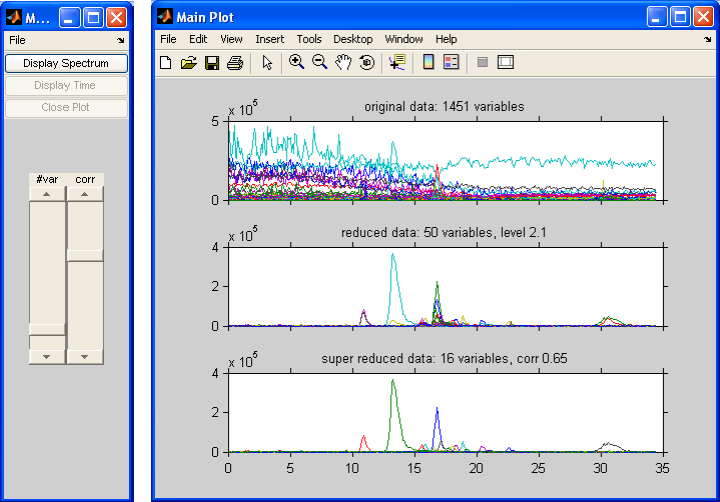Open the Desktop menu
This screenshot has width=720, height=502.
[353, 39]
